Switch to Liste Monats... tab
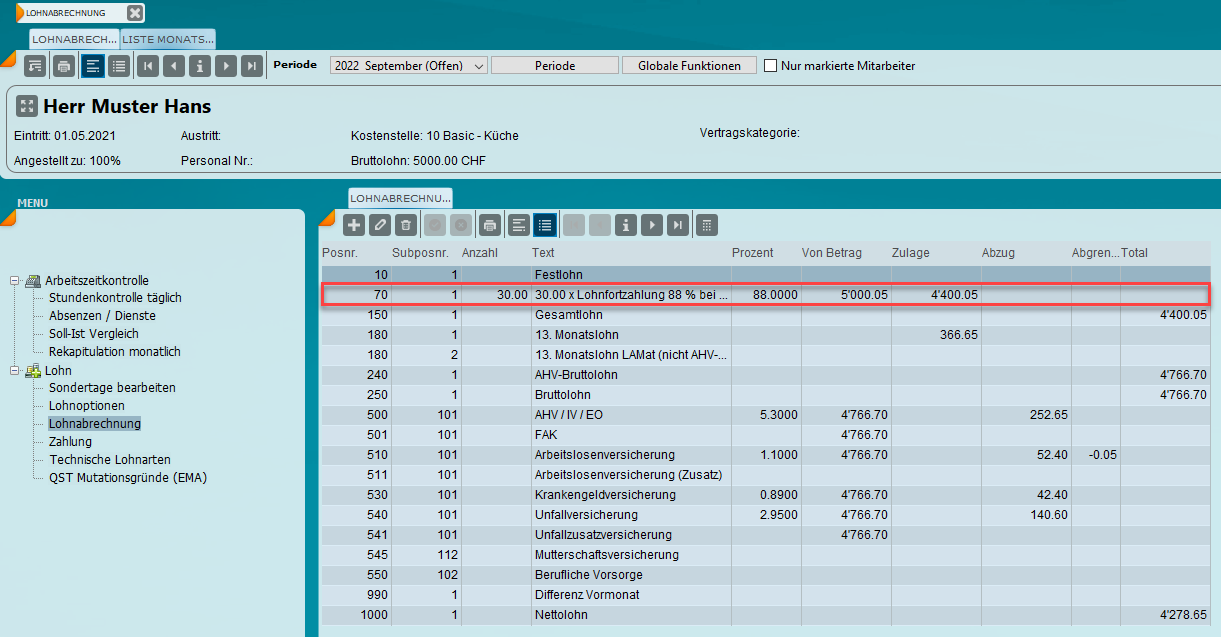1221x637 pixels. coord(168,39)
